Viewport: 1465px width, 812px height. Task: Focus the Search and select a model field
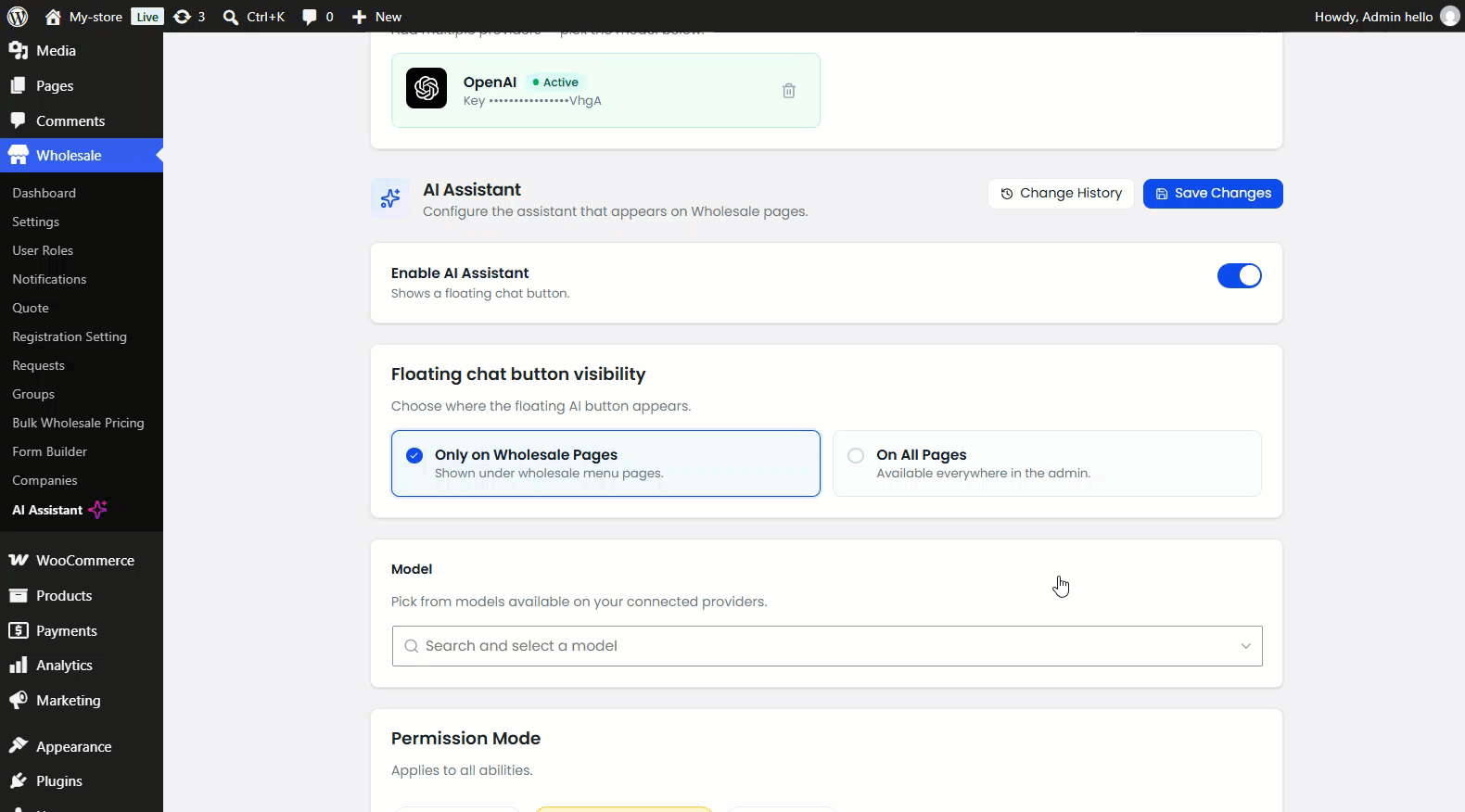coord(827,646)
